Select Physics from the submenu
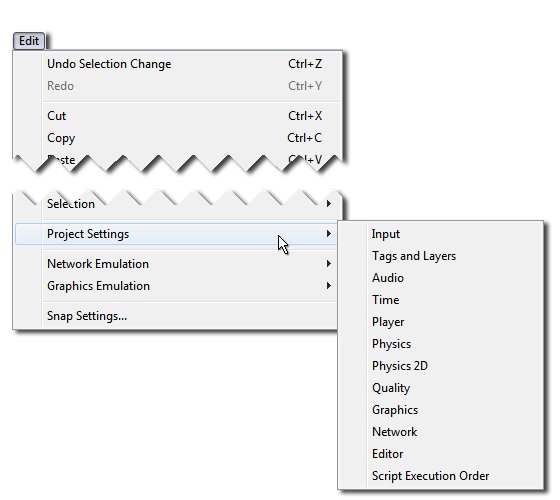The width and height of the screenshot is (560, 500). pyautogui.click(x=440, y=344)
